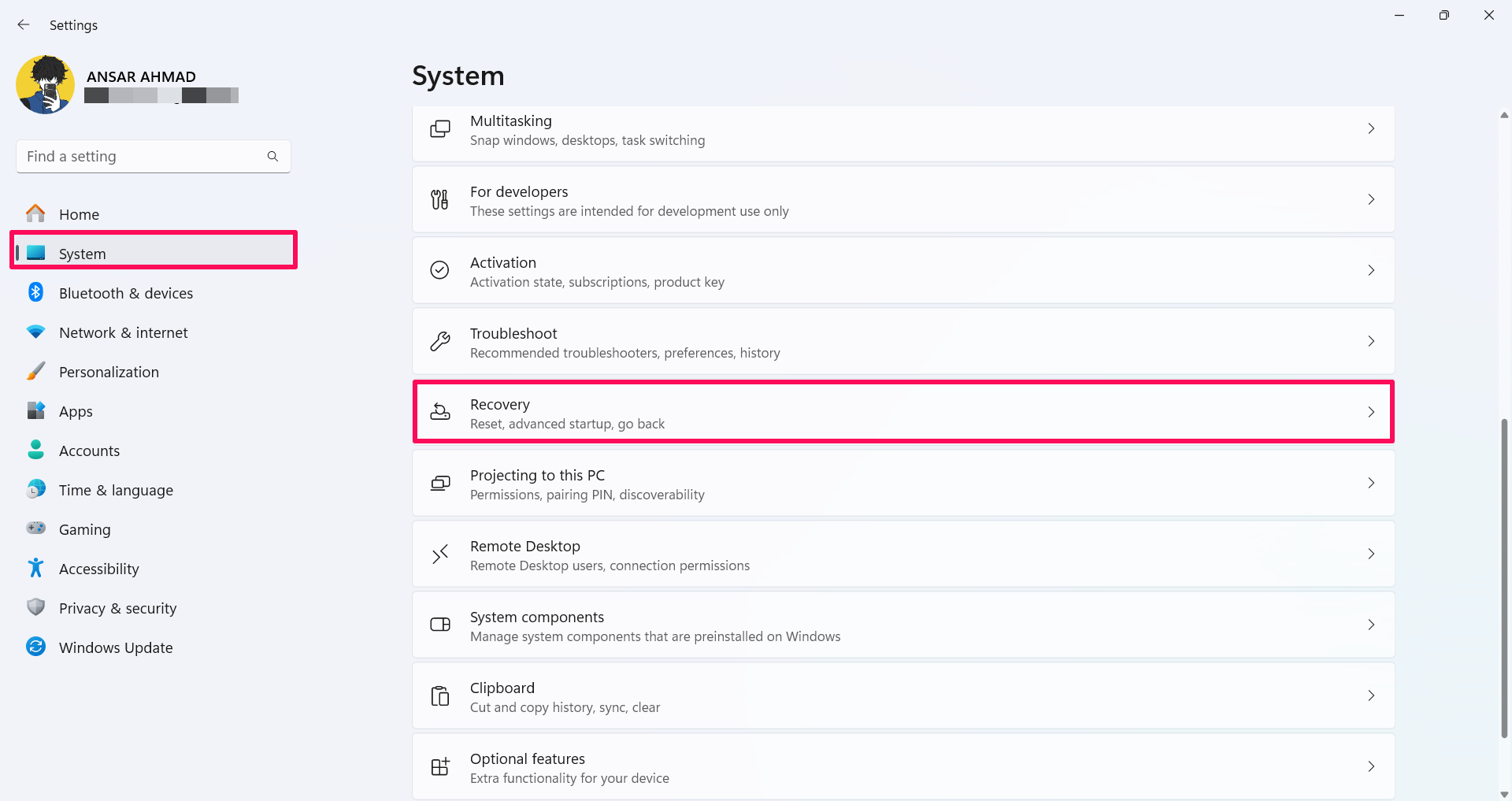Screen dimensions: 1512x801
Task: Click the Apps icon in sidebar
Action: [35, 410]
